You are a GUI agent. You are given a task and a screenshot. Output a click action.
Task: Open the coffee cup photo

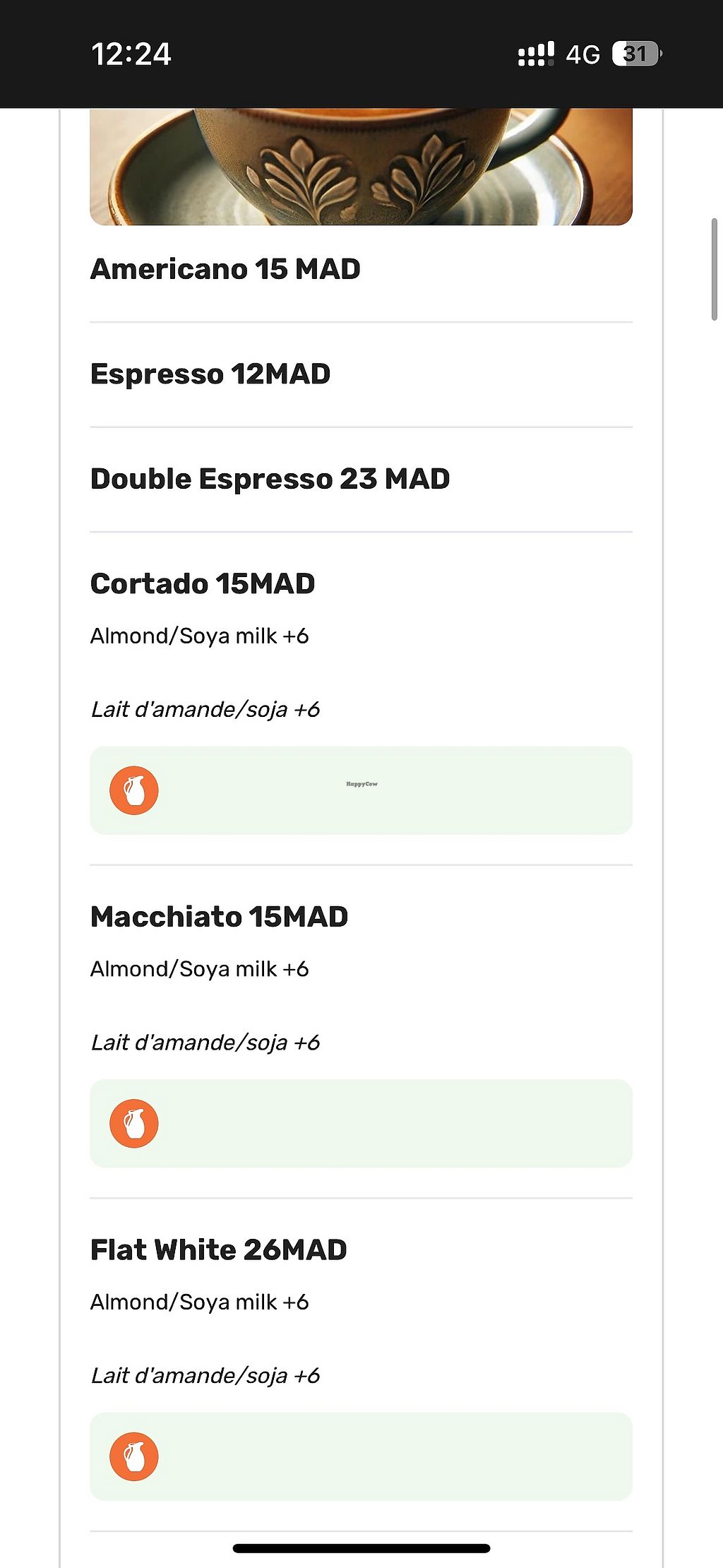point(361,167)
